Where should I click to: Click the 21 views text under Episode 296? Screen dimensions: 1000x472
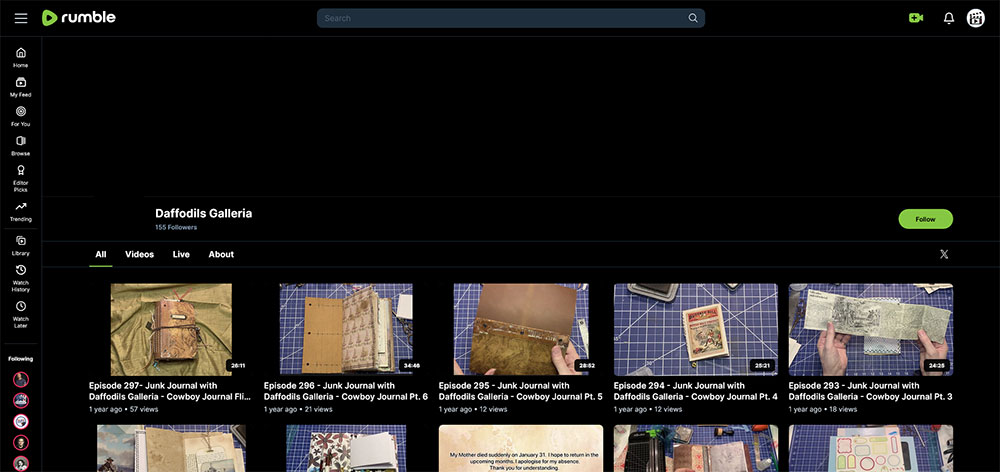pyautogui.click(x=318, y=409)
